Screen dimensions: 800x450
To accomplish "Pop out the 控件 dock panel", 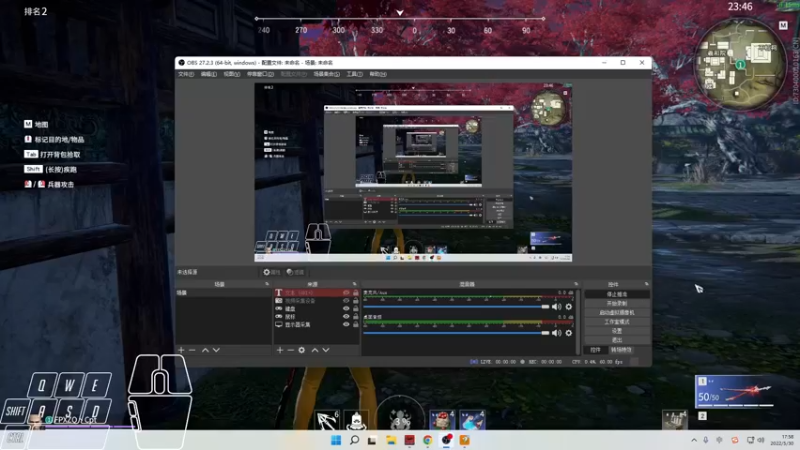I will (646, 284).
